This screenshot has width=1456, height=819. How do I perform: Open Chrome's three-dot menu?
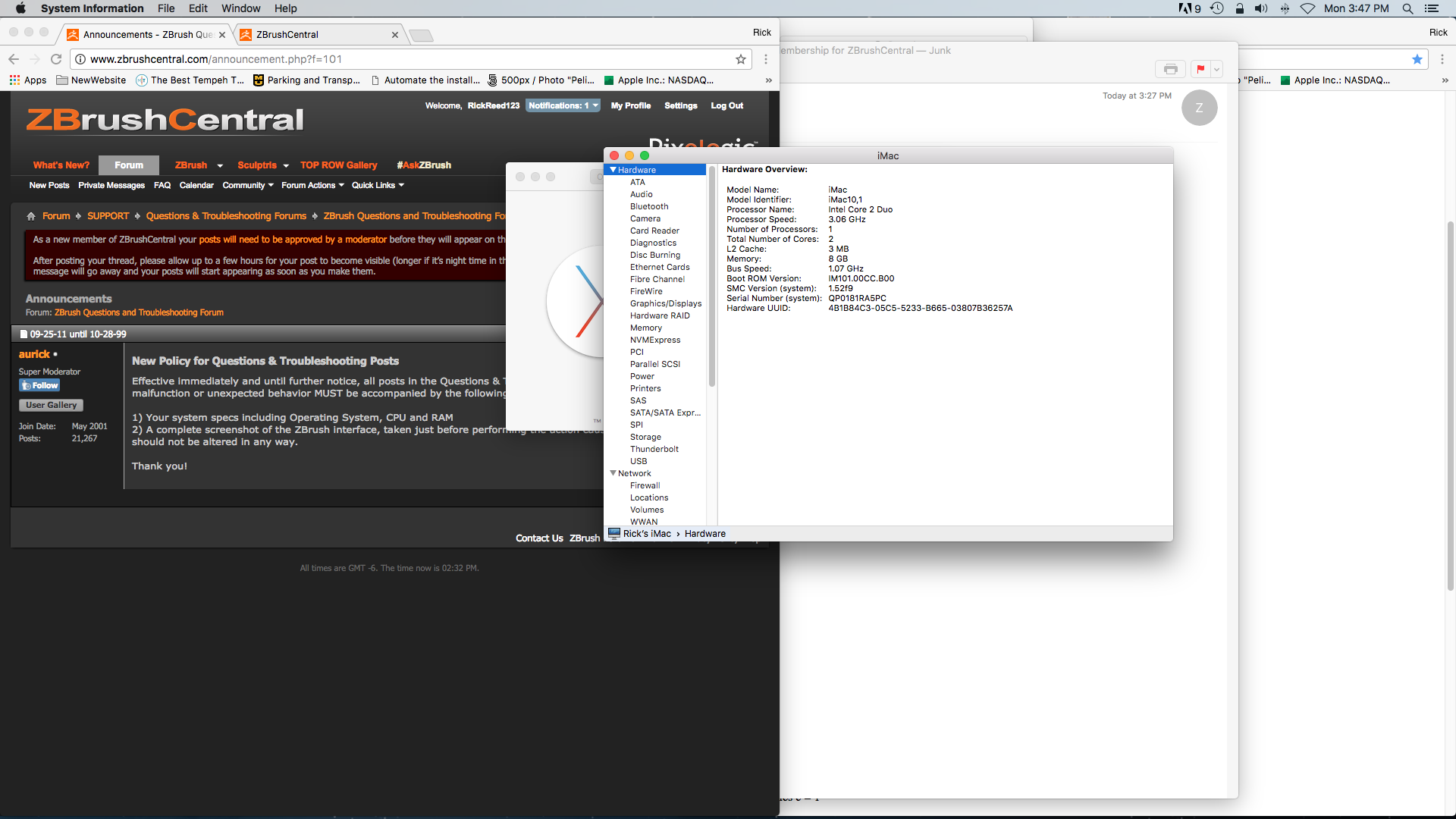(766, 59)
